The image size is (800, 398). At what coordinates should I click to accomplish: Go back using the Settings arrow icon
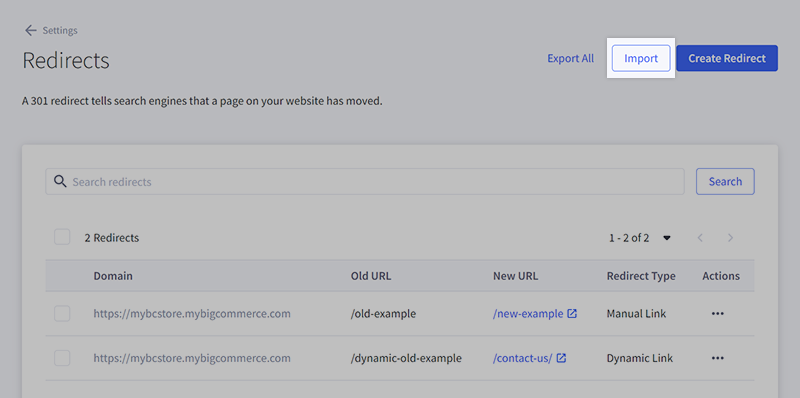(x=31, y=31)
